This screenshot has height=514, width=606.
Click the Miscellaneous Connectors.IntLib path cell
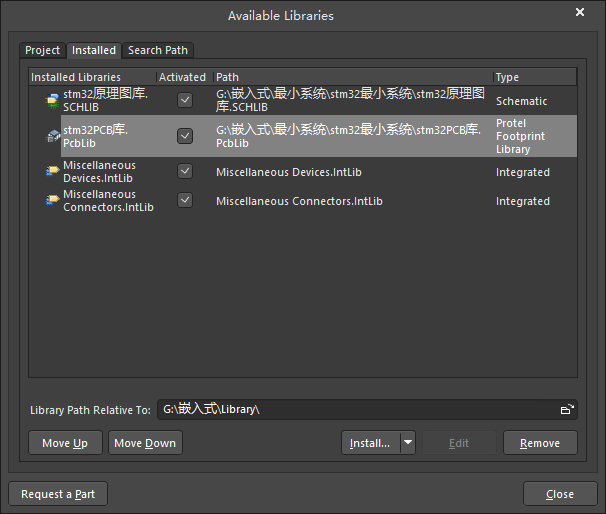299,201
